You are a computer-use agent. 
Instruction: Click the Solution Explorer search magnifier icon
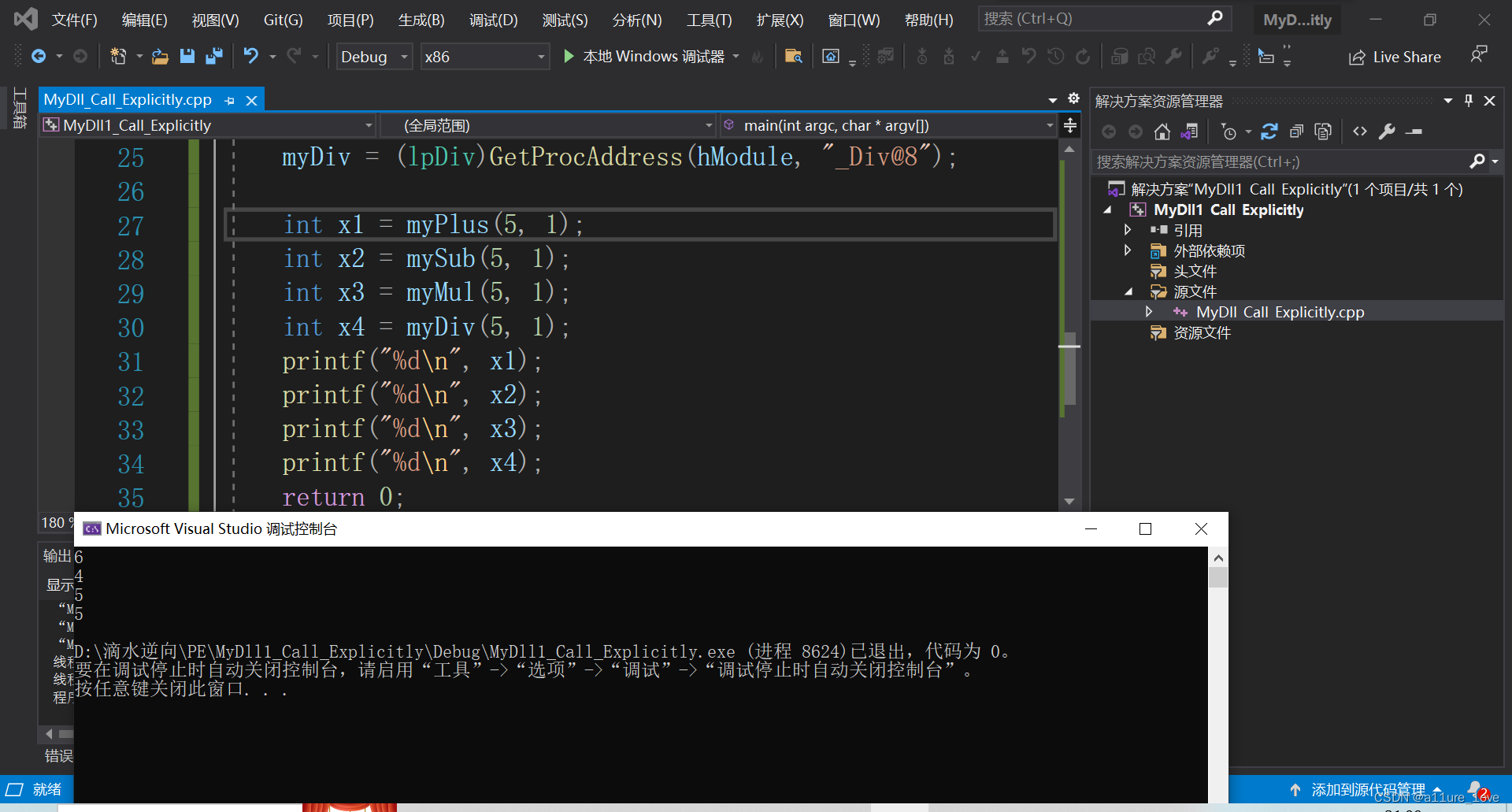(1477, 161)
